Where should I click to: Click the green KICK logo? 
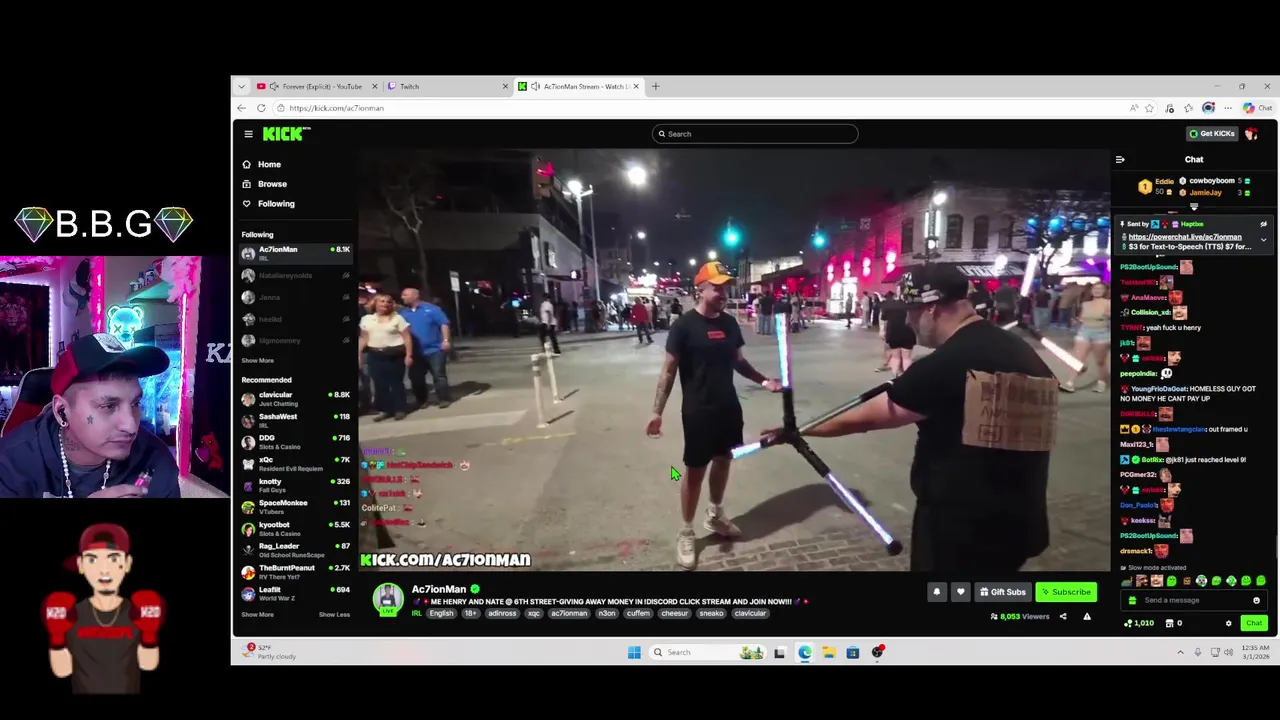click(x=285, y=134)
